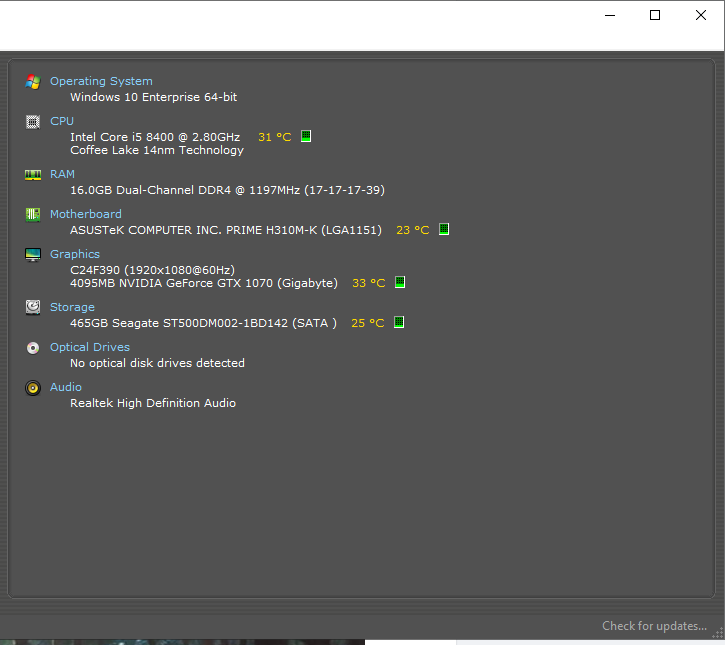Open the Graphics section link
The width and height of the screenshot is (725, 645).
75,254
